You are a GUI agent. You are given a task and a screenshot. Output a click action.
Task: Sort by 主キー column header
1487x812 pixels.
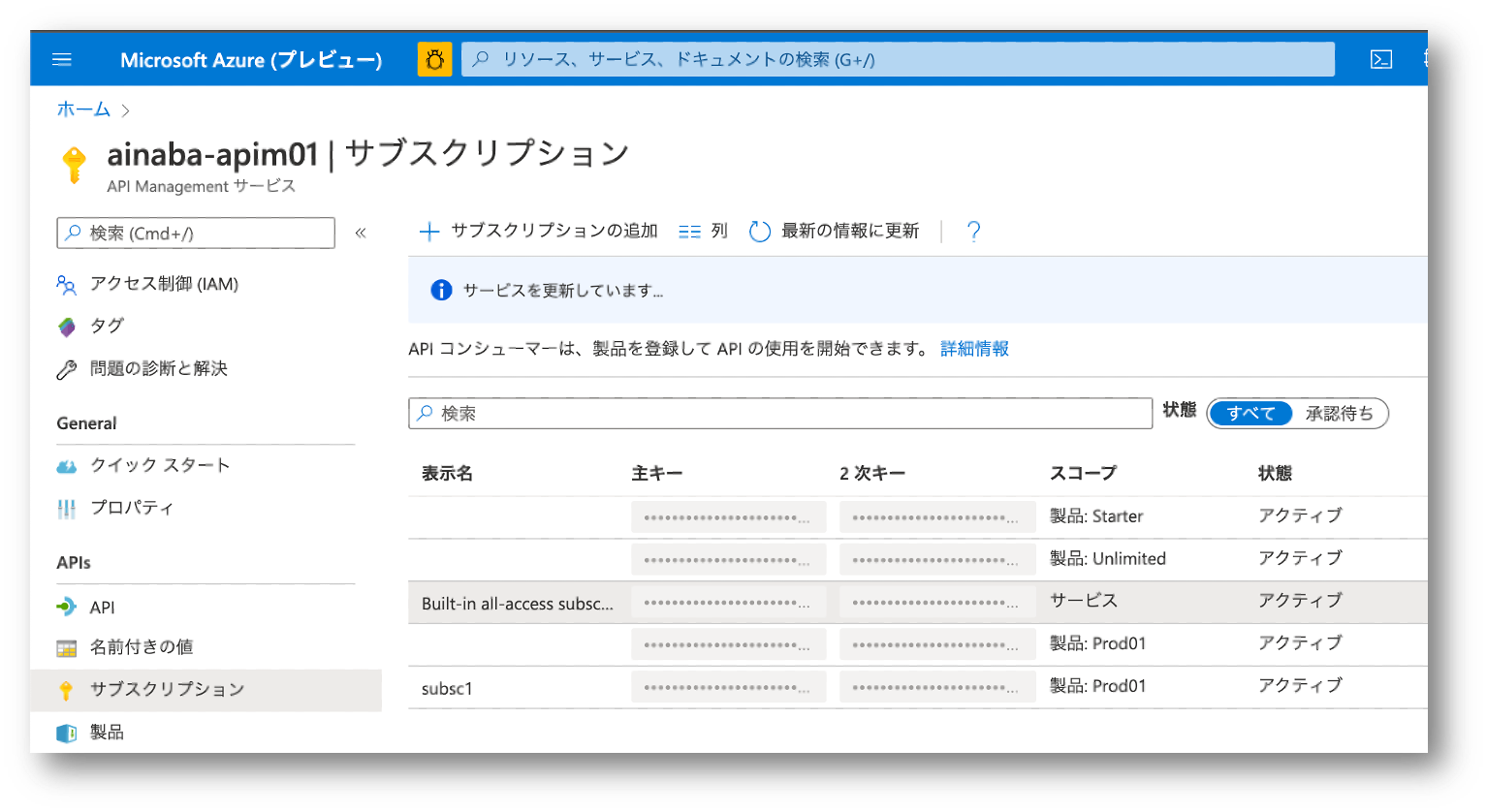pyautogui.click(x=656, y=473)
